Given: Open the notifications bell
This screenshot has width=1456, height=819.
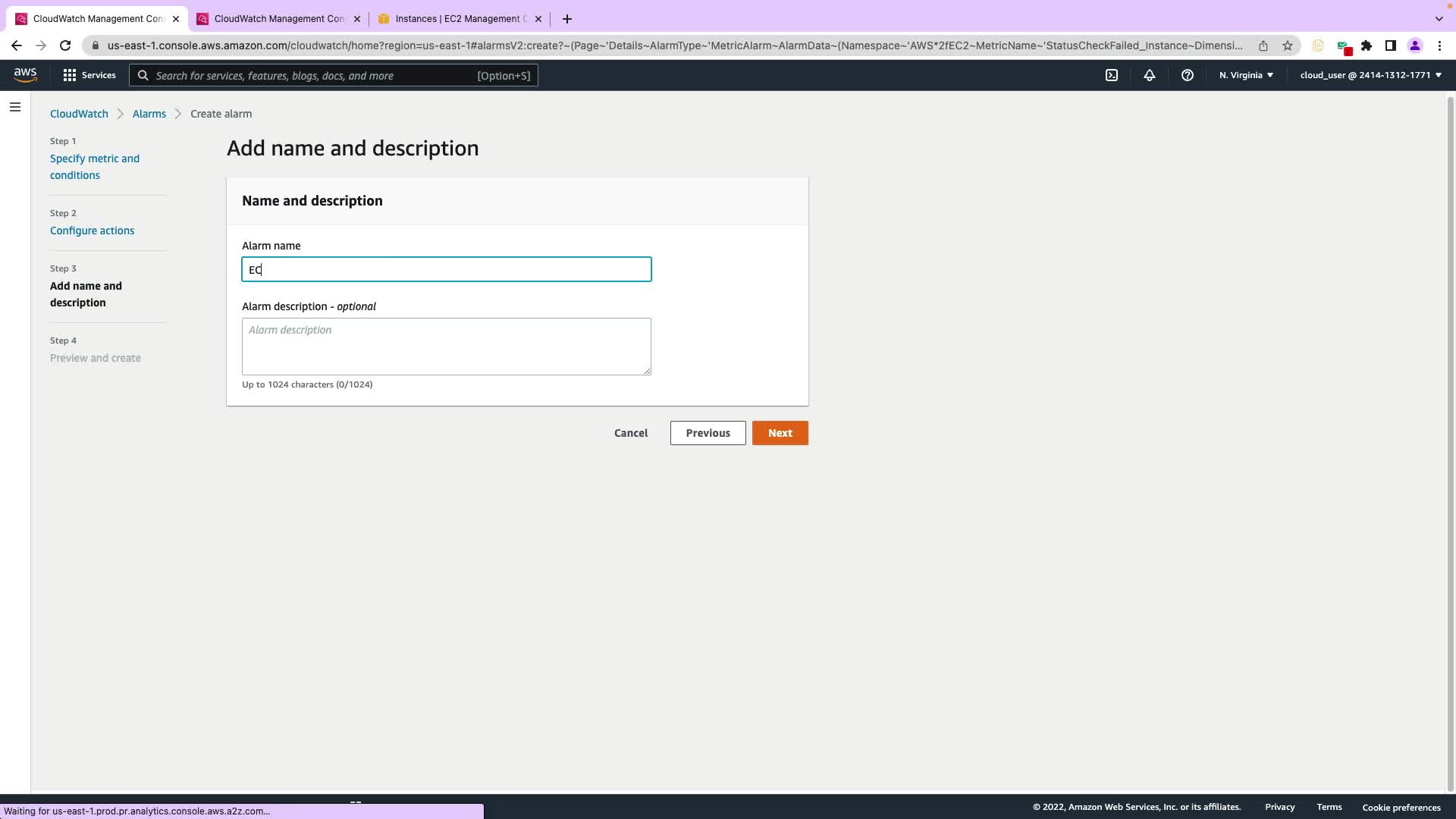Looking at the screenshot, I should (x=1150, y=75).
